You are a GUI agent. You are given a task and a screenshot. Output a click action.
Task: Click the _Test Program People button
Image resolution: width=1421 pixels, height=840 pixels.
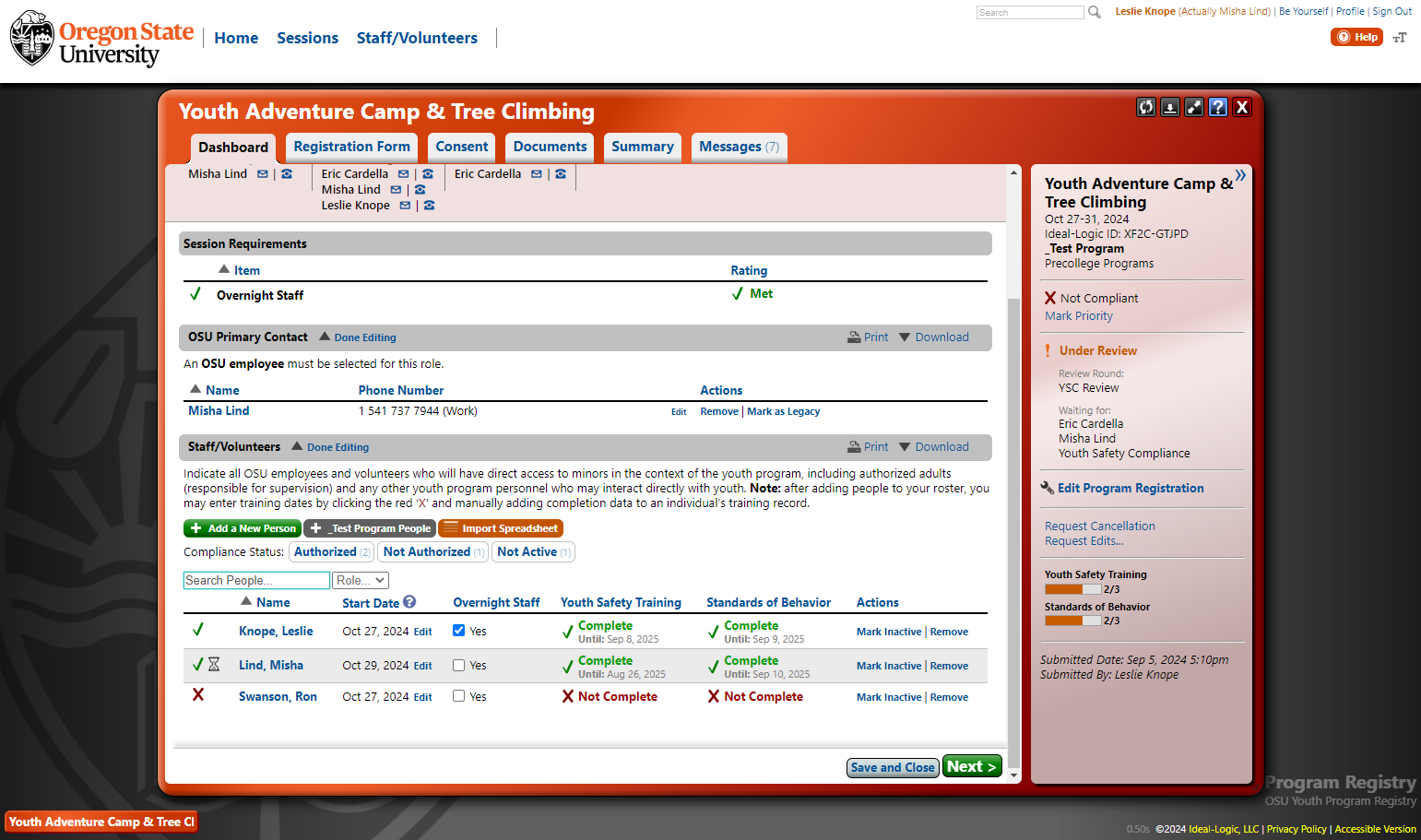pos(370,528)
